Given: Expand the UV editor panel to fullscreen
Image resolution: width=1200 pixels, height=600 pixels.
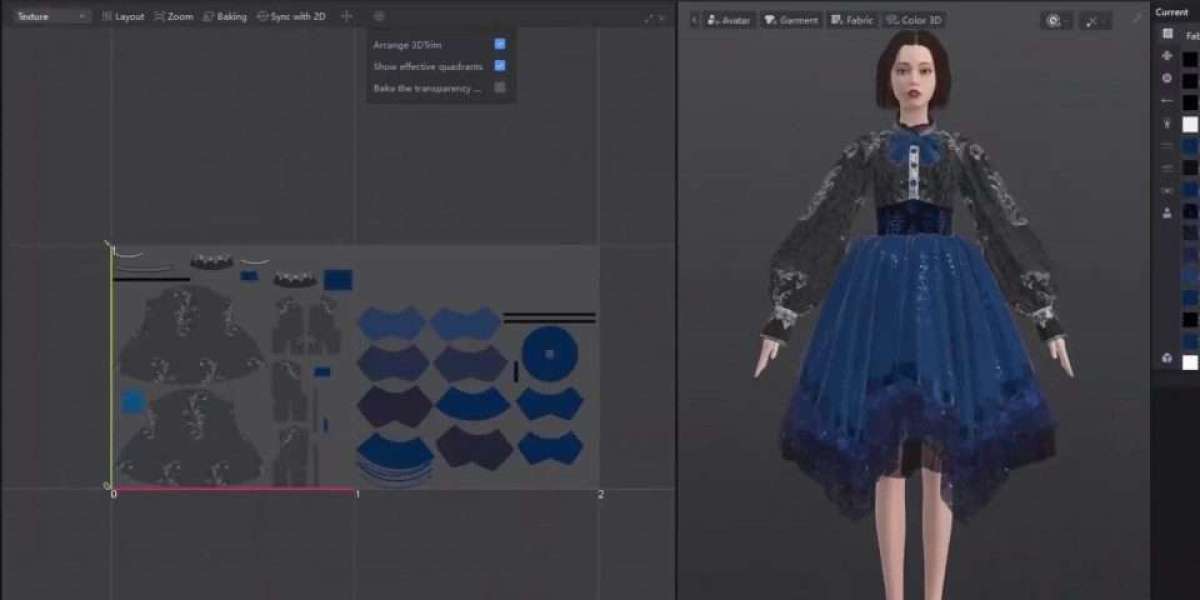Looking at the screenshot, I should 650,18.
